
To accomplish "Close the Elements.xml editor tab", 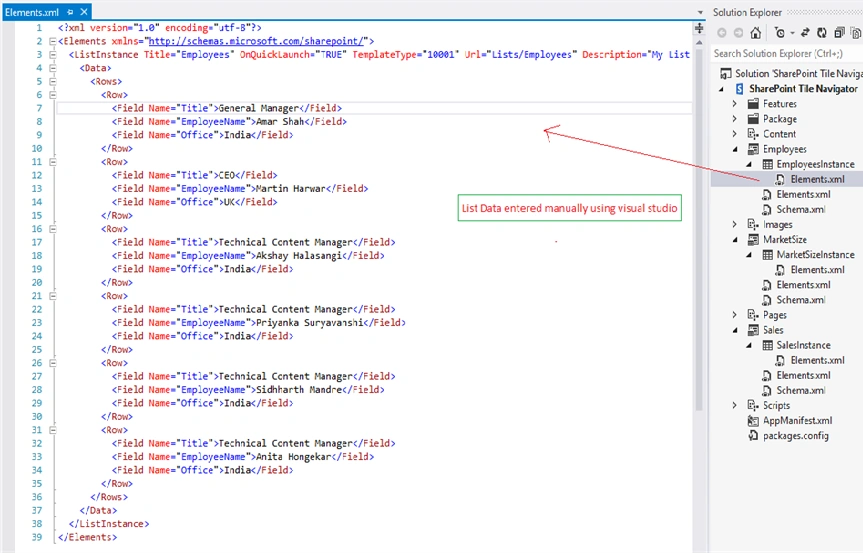I will 84,12.
